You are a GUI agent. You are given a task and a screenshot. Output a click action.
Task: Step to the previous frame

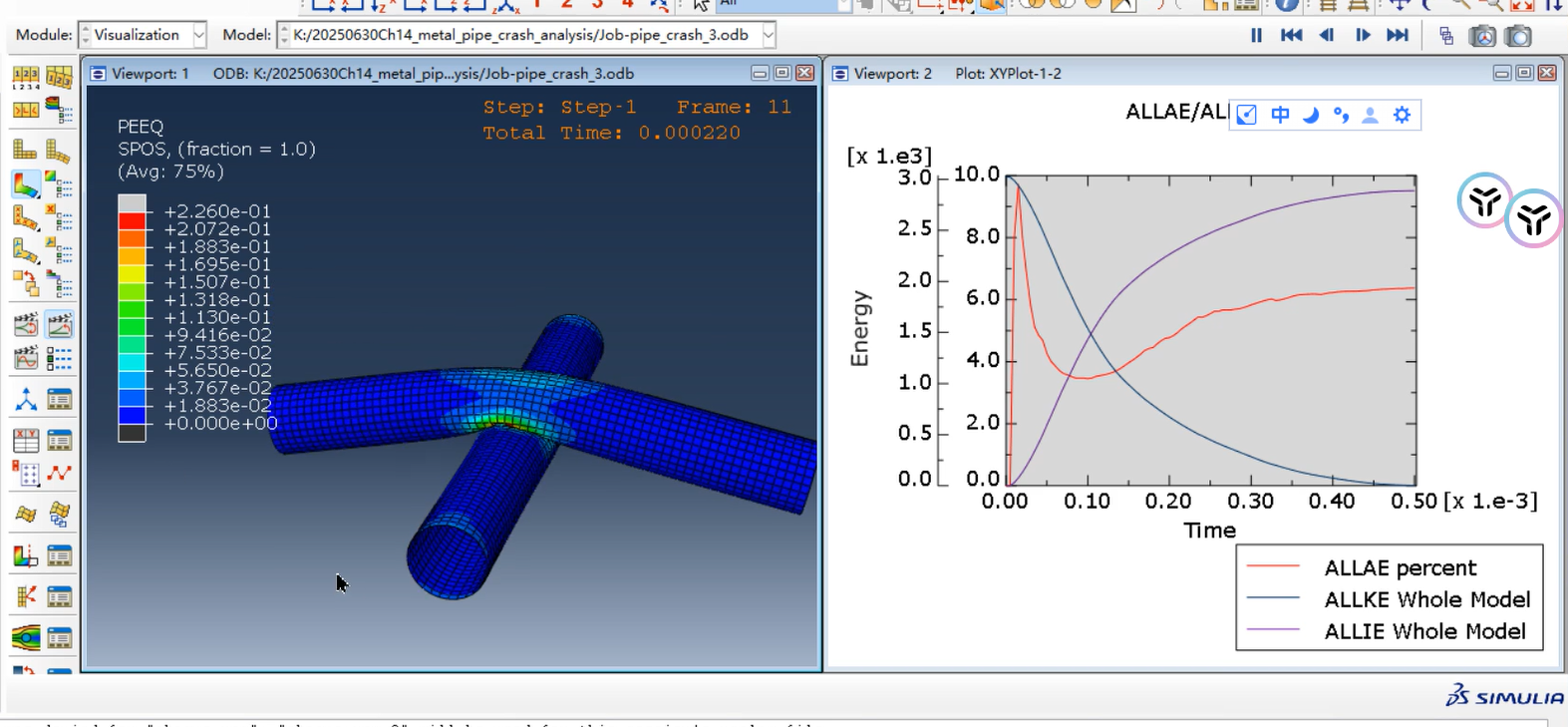coord(1327,35)
